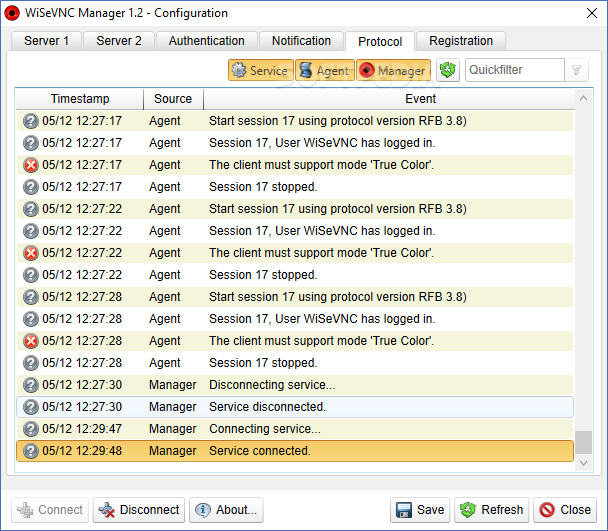Click the Disconnect button
Image resolution: width=608 pixels, height=531 pixels.
tap(139, 510)
